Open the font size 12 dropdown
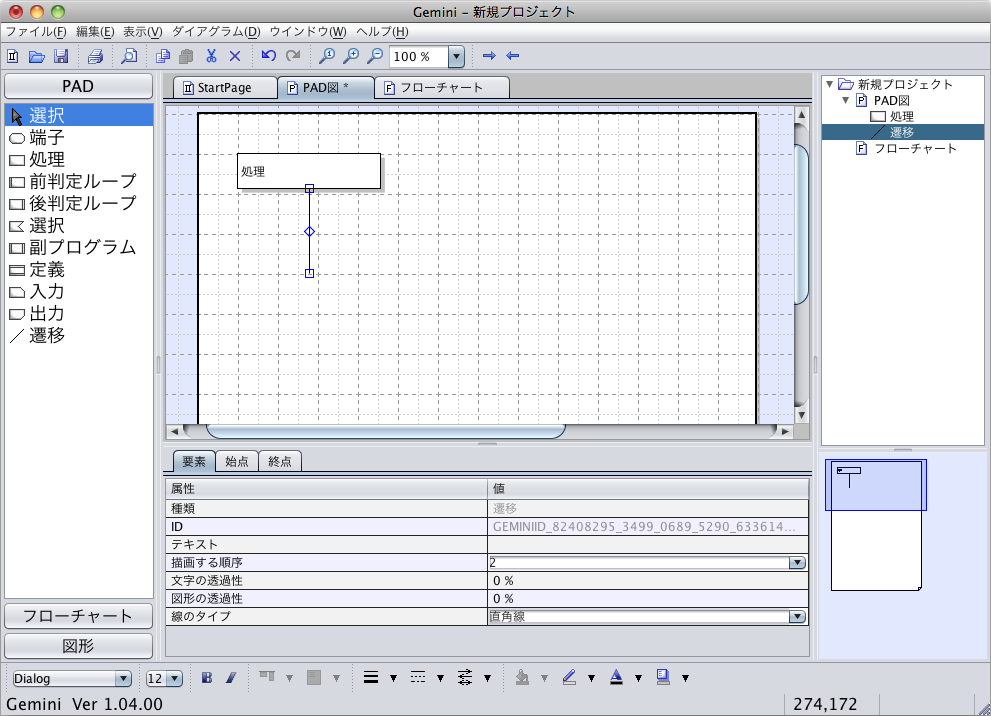 coord(175,679)
